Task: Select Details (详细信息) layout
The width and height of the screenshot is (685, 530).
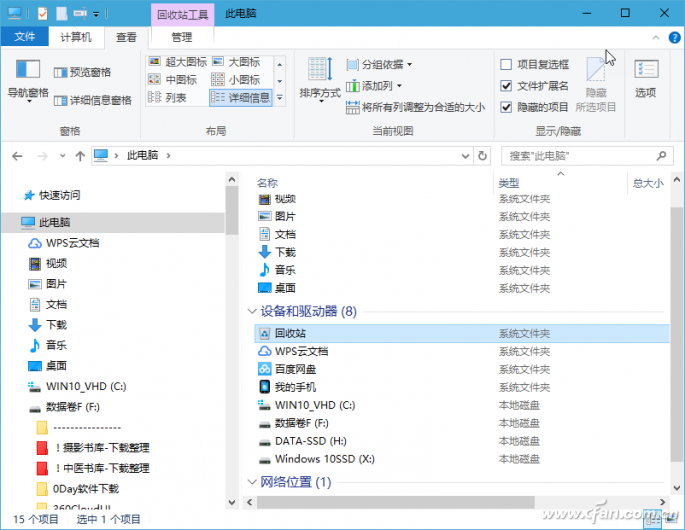Action: 241,97
